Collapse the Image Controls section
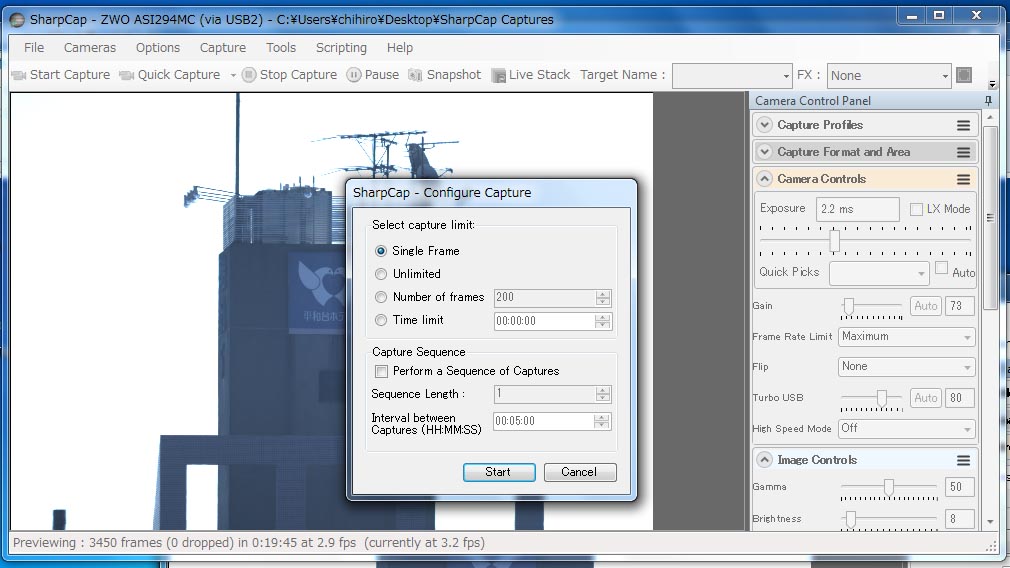 pos(764,460)
